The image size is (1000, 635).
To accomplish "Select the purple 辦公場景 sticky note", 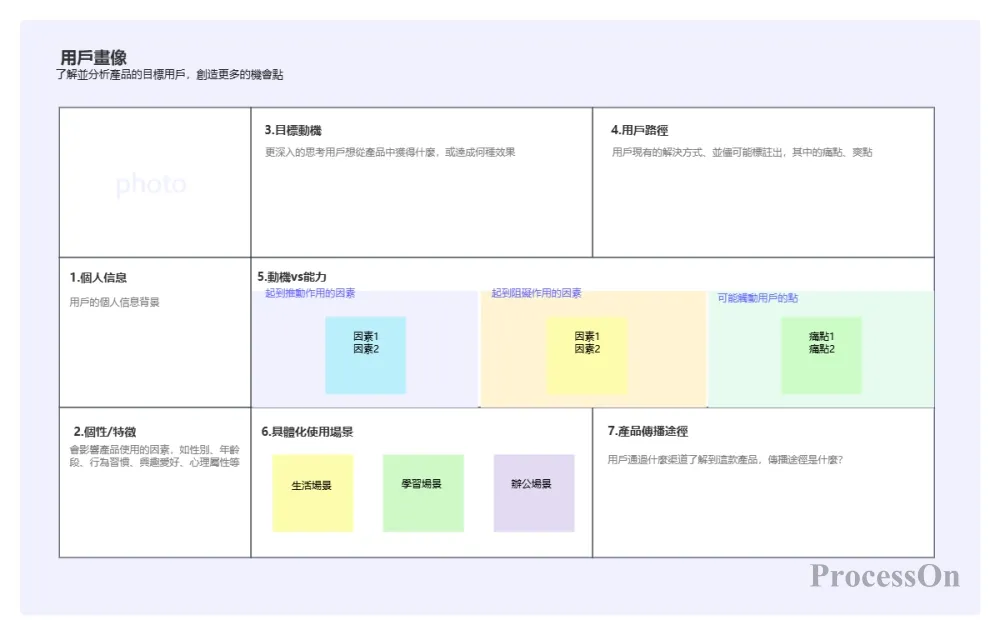I will tap(534, 493).
